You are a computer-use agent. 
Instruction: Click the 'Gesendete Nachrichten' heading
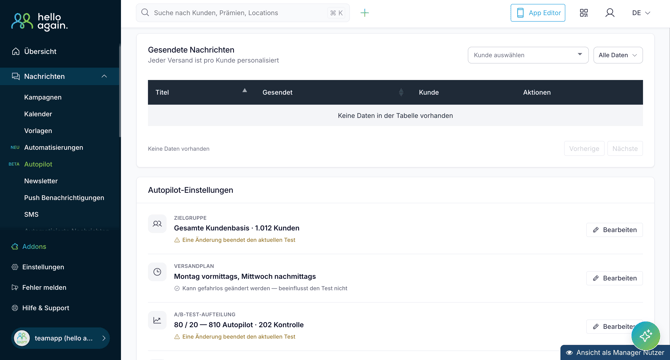pyautogui.click(x=191, y=50)
